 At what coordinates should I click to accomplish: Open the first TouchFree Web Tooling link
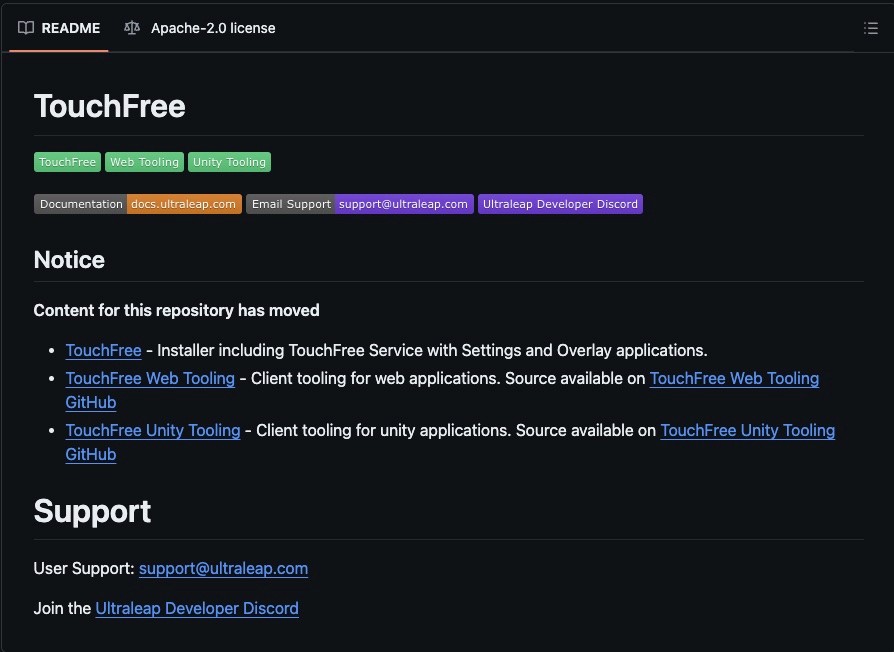[x=150, y=378]
